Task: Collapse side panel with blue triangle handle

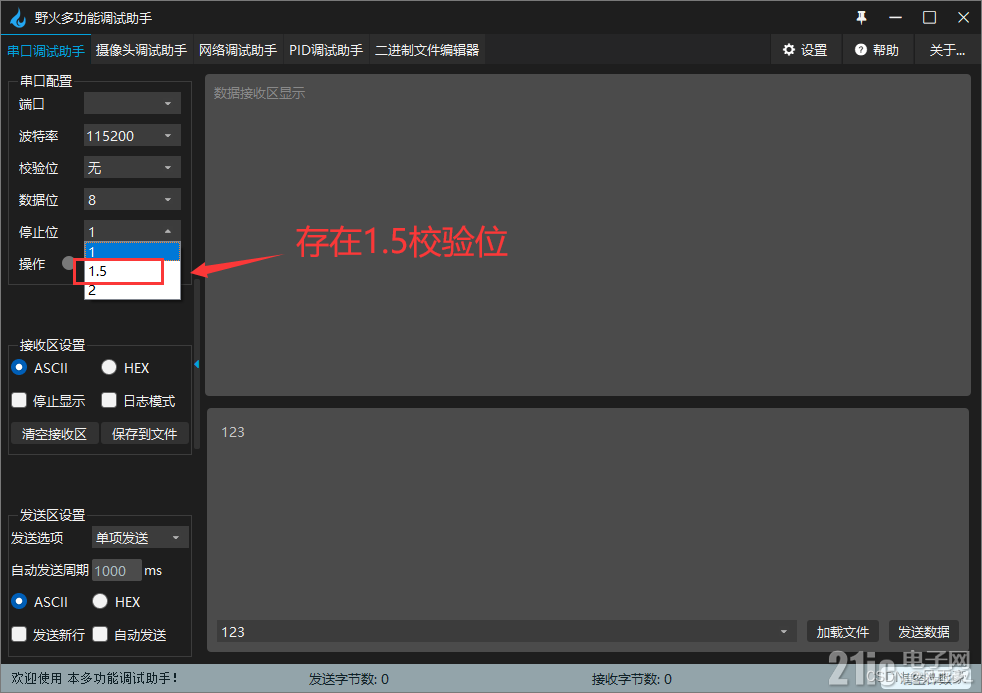Action: 197,364
